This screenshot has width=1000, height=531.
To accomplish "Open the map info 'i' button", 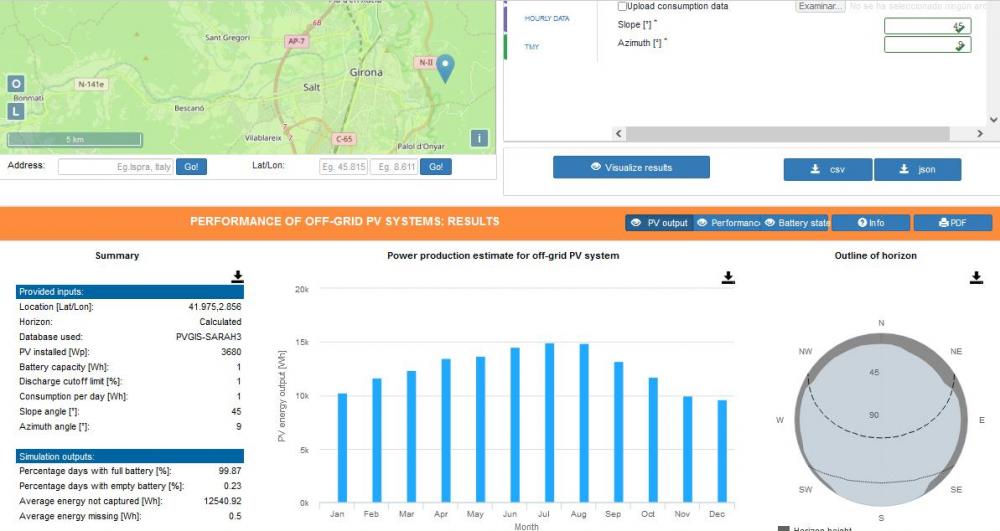I will (x=479, y=138).
